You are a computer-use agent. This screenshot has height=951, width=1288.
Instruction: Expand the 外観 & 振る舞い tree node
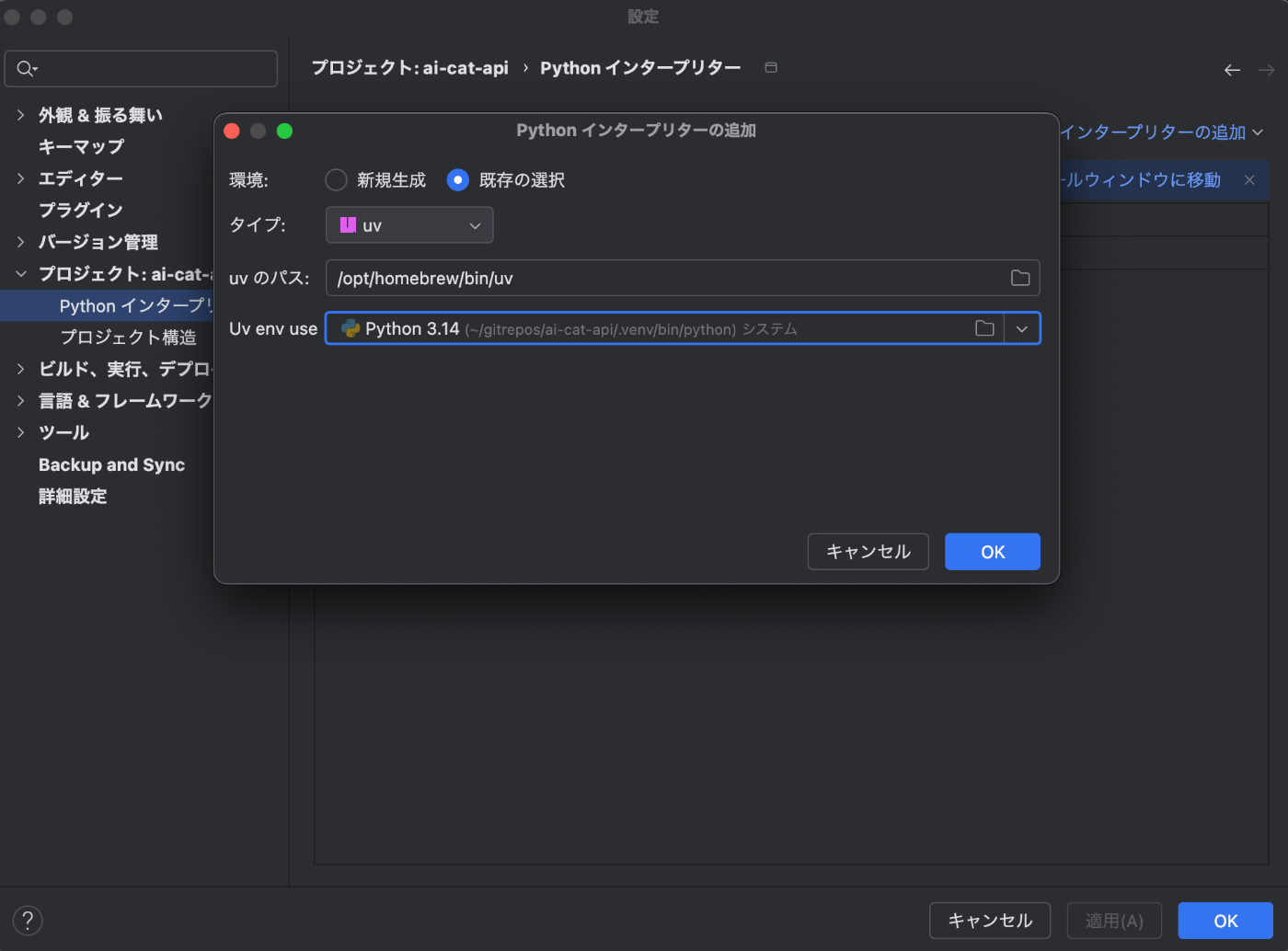click(x=20, y=115)
